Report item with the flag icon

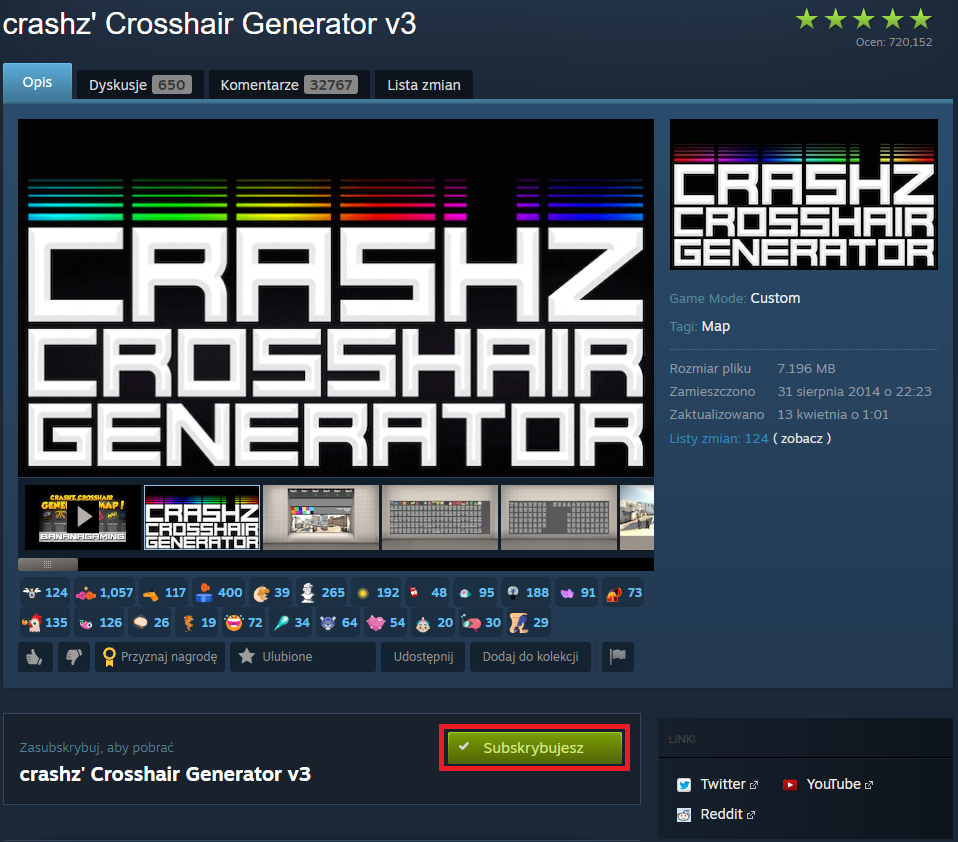point(618,657)
